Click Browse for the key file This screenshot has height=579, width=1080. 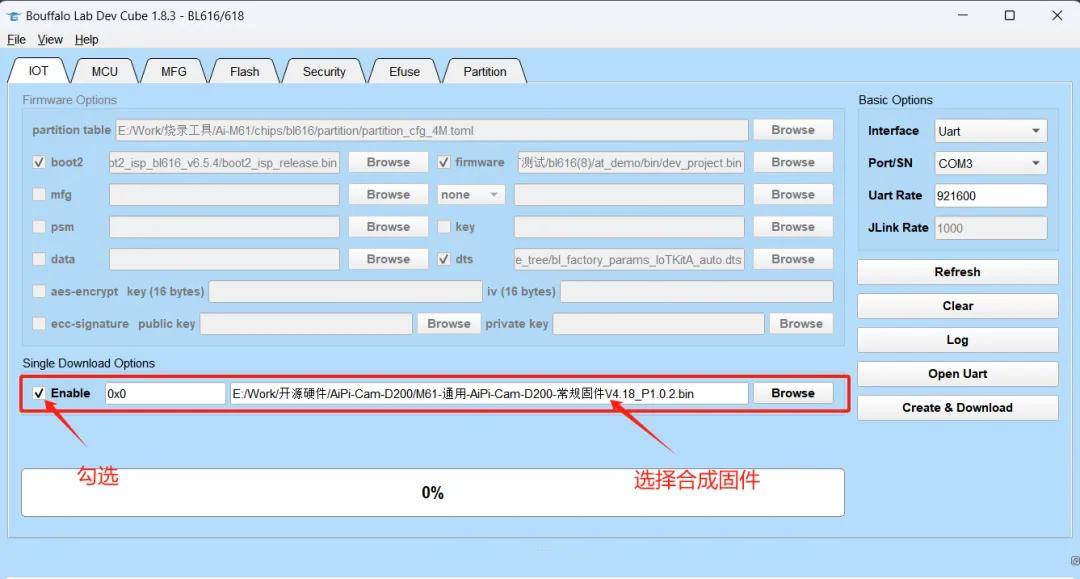(793, 227)
